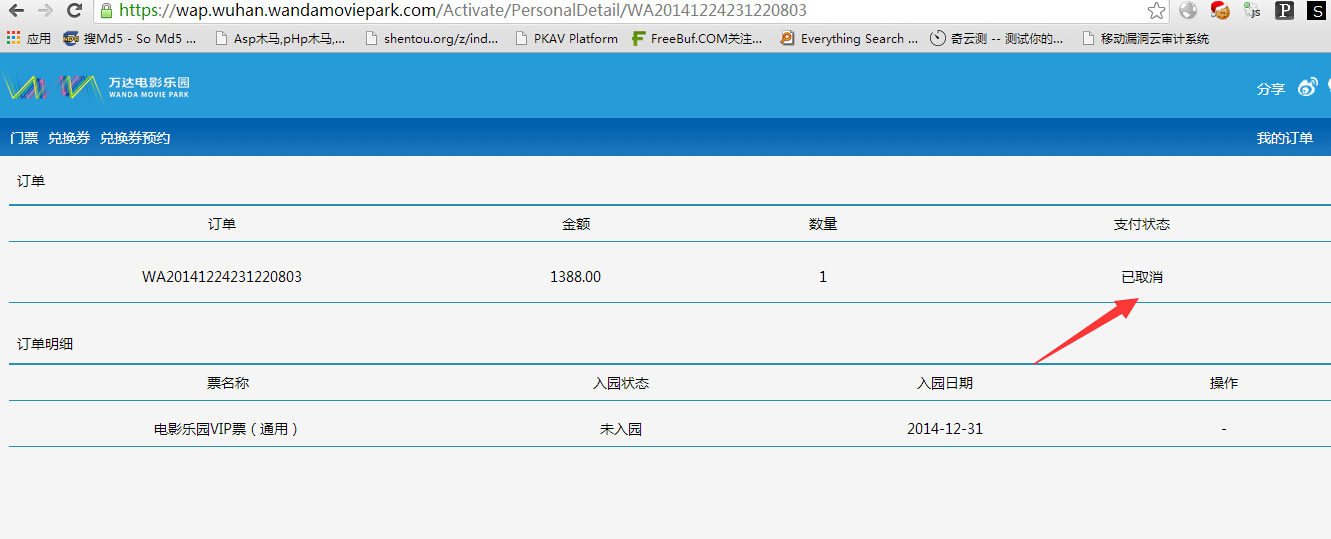
Task: Open the Everything Search bookmark
Action: [849, 39]
